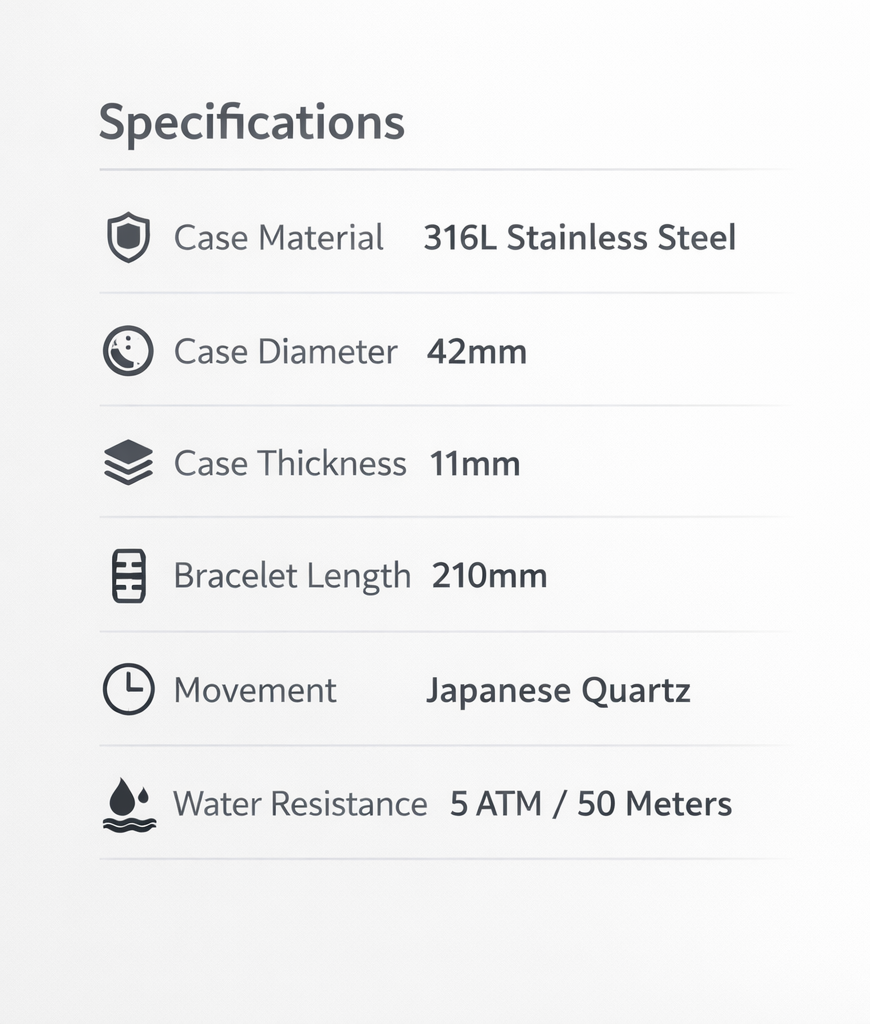Click the clock icon beside Movement
Viewport: 870px width, 1024px height.
(128, 690)
